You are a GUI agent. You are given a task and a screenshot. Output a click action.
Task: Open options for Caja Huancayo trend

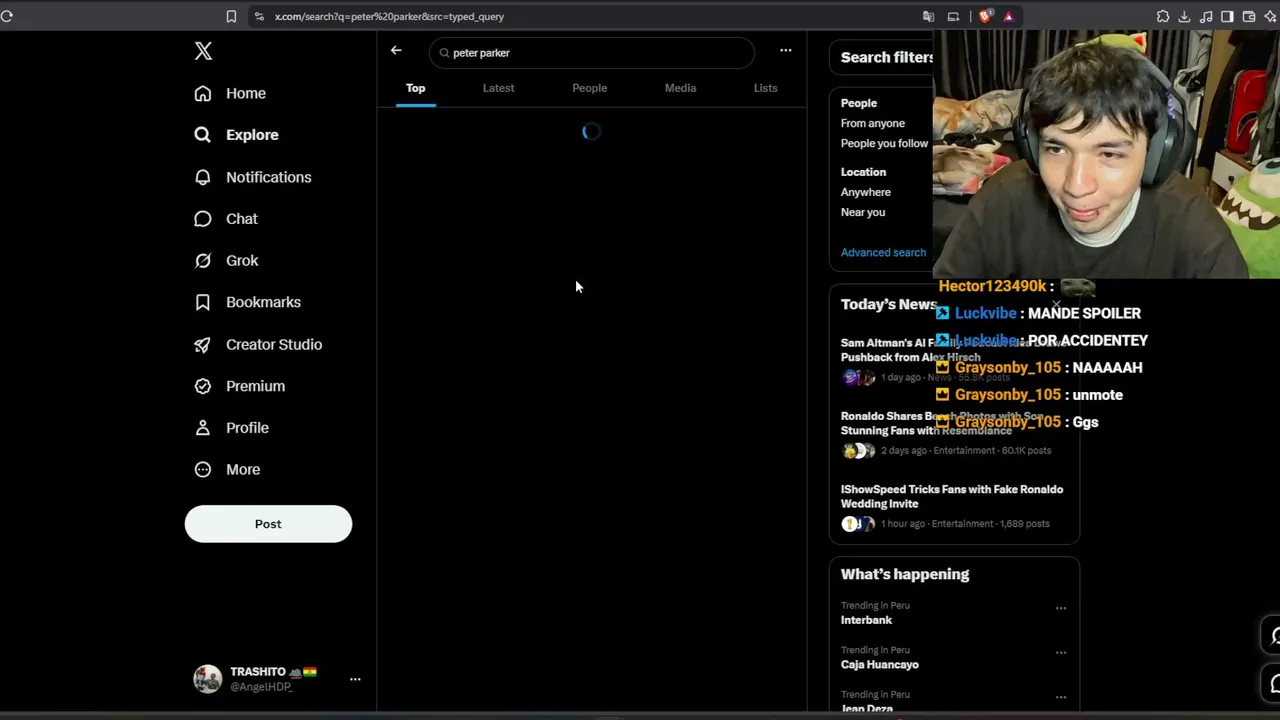1061,652
